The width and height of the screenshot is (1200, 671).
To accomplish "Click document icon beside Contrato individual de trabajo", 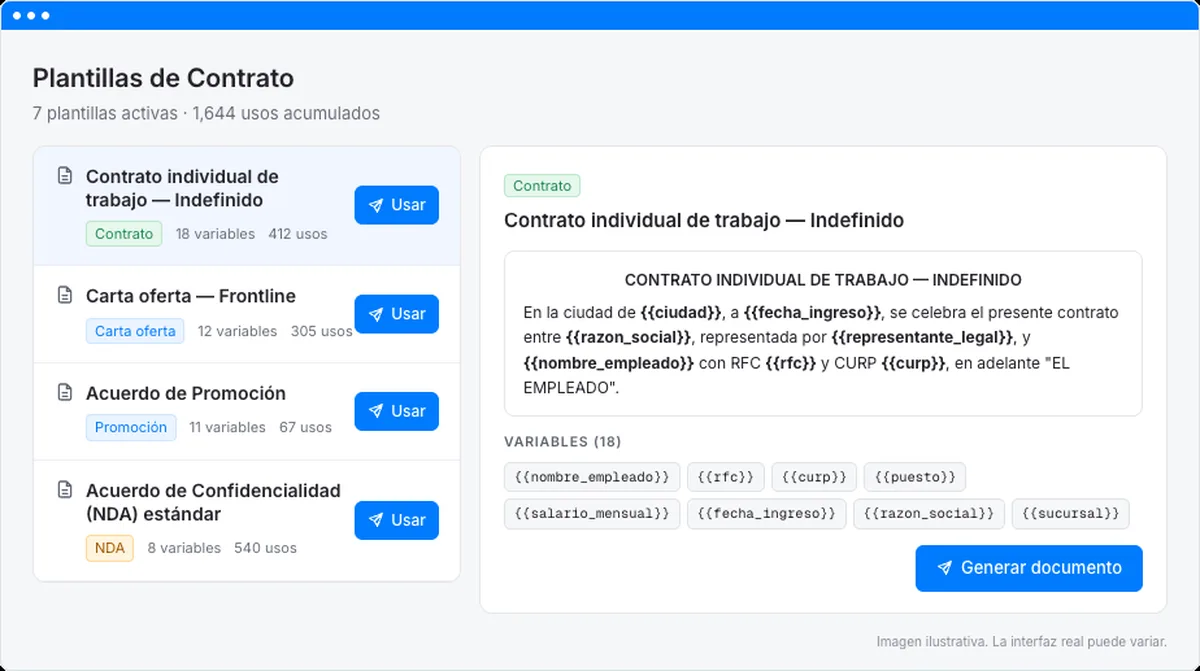I will [65, 177].
